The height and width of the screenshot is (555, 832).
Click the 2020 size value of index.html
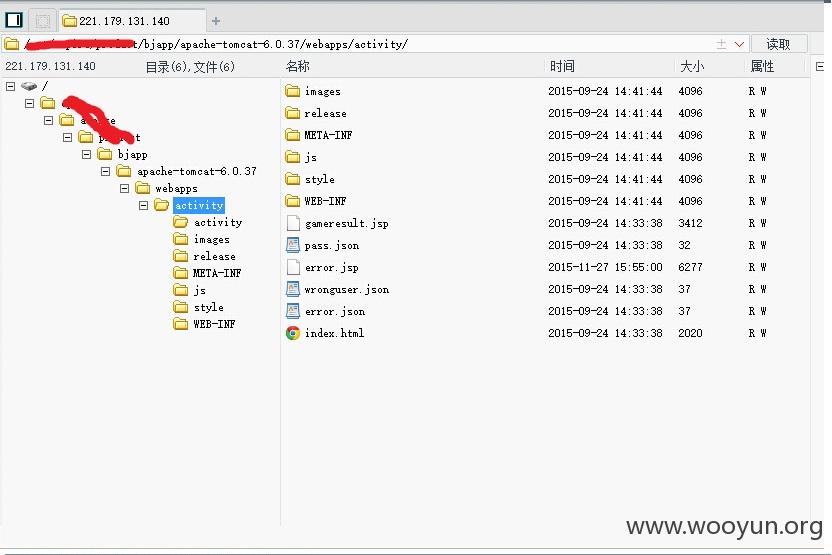(x=690, y=333)
